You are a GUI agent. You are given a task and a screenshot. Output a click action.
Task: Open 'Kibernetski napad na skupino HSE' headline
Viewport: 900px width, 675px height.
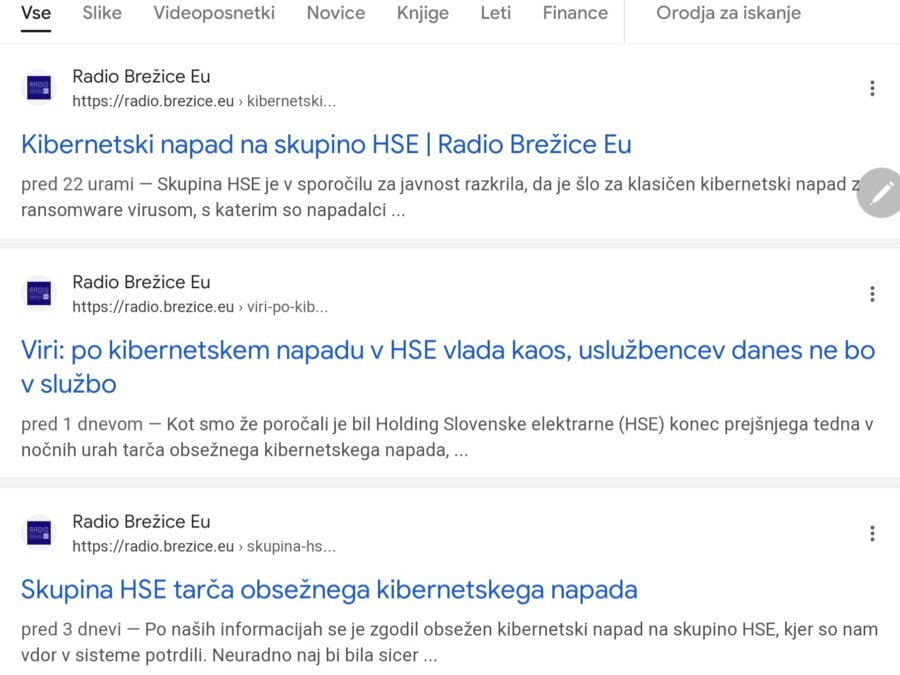[x=326, y=145]
